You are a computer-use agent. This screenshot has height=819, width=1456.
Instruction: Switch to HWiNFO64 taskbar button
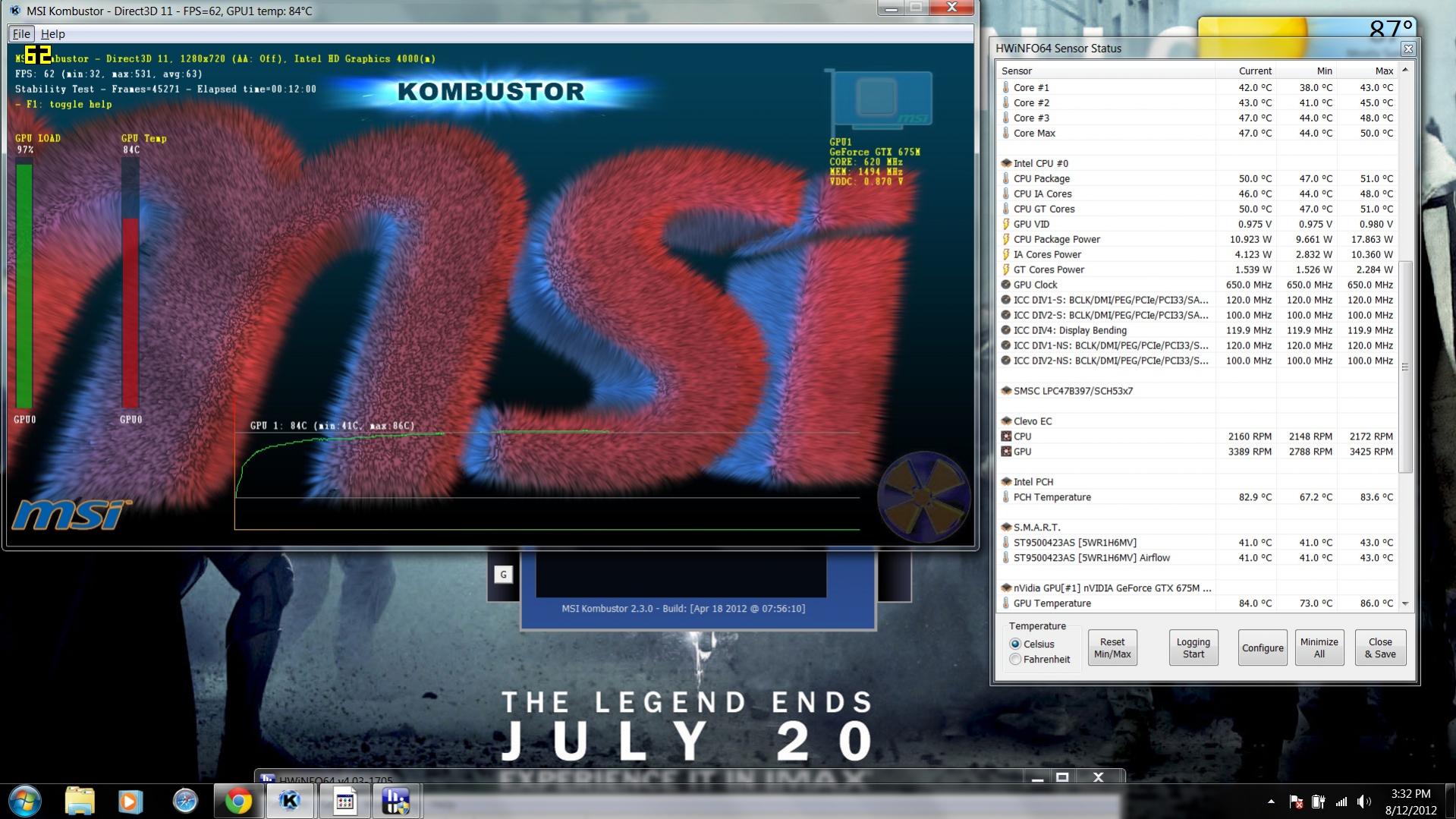395,802
